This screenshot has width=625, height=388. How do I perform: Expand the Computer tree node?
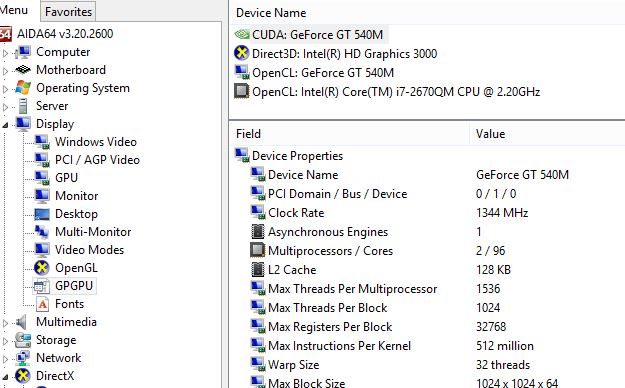5,53
